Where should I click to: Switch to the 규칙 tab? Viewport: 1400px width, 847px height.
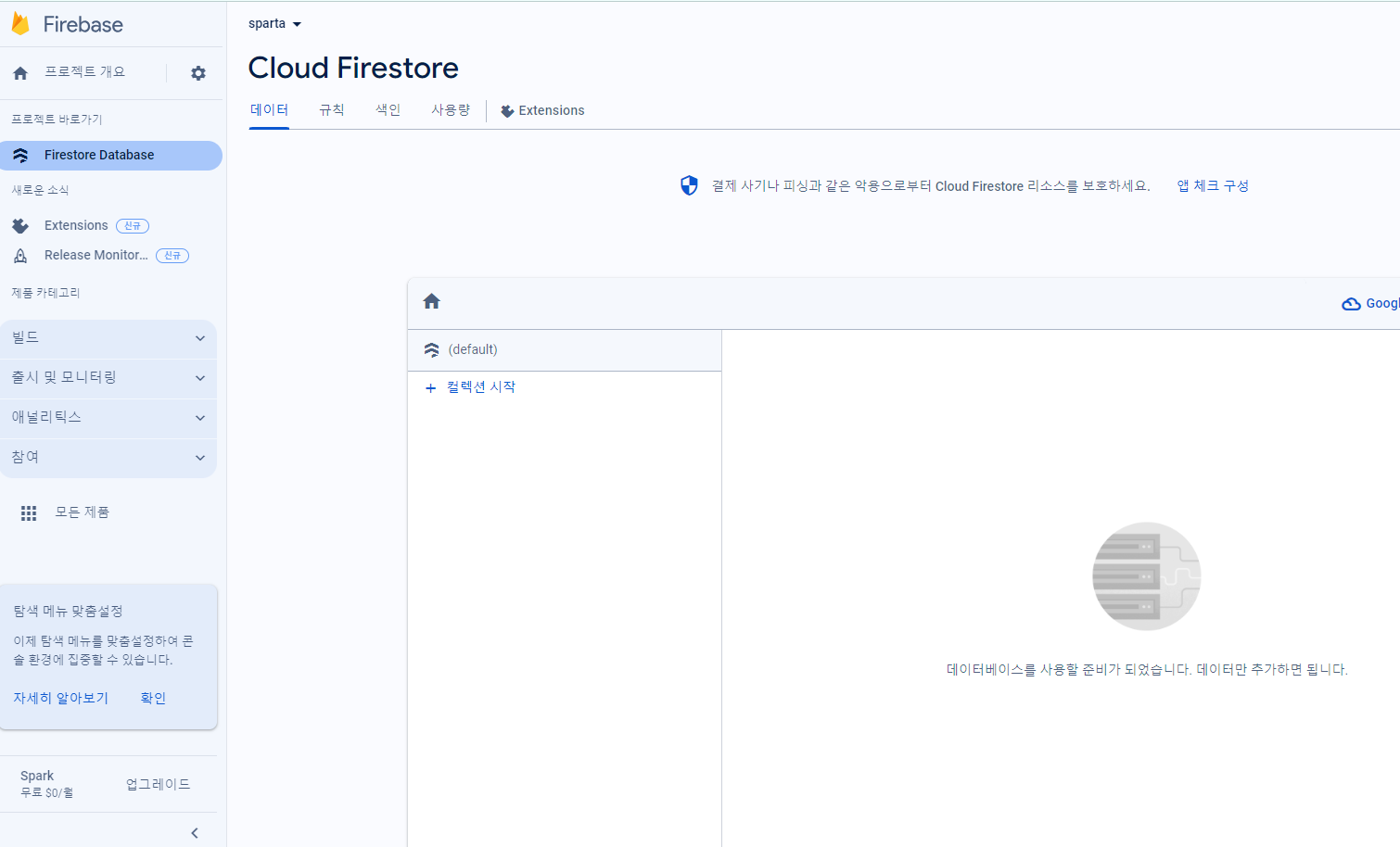pos(332,110)
